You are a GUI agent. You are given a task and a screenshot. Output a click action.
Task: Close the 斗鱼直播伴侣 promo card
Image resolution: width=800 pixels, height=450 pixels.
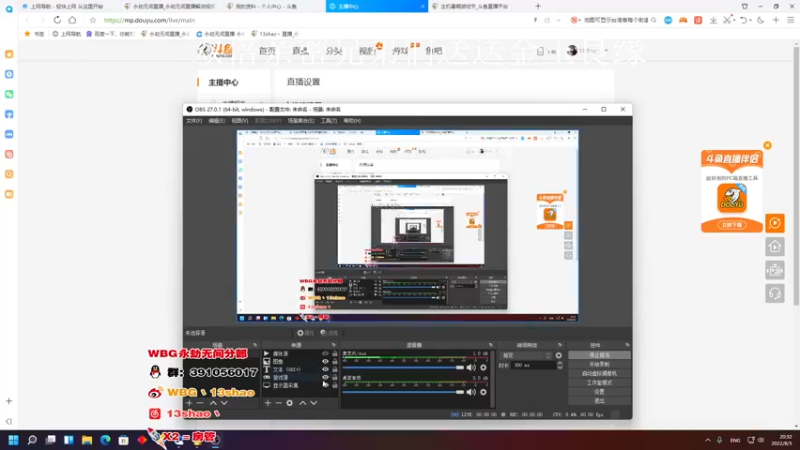tap(767, 145)
